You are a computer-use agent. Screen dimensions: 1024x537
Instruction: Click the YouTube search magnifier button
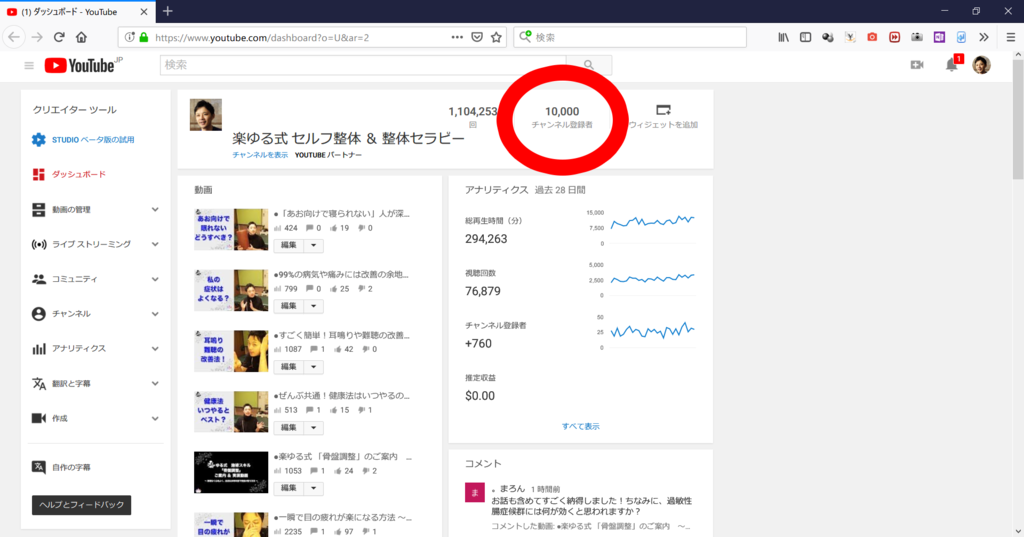(589, 65)
